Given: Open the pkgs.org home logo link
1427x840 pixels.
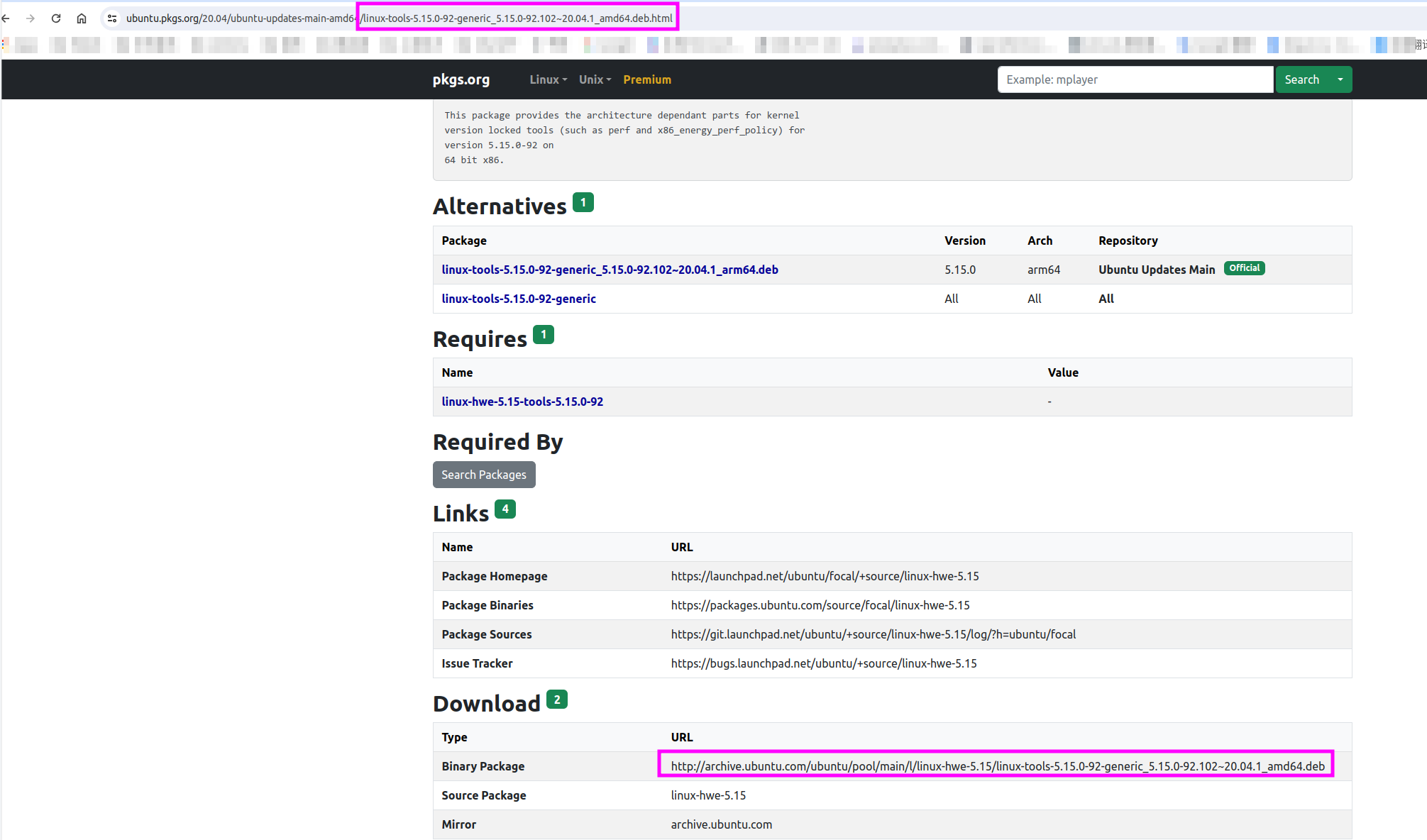Looking at the screenshot, I should 461,79.
